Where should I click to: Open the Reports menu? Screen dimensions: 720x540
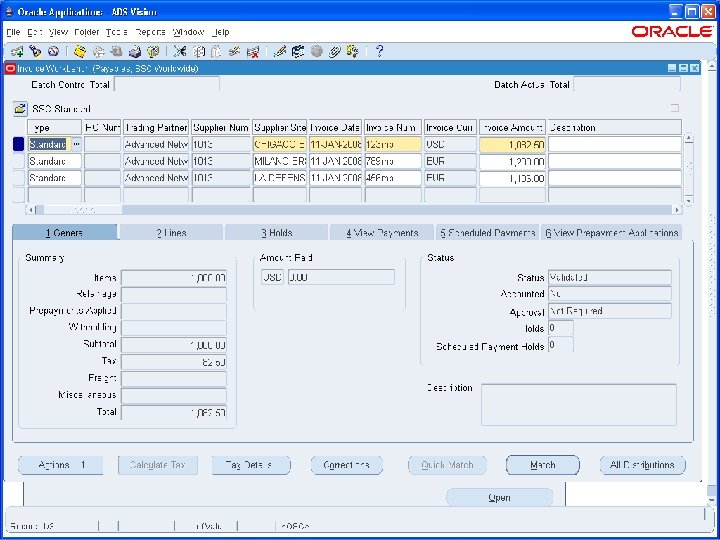(150, 32)
